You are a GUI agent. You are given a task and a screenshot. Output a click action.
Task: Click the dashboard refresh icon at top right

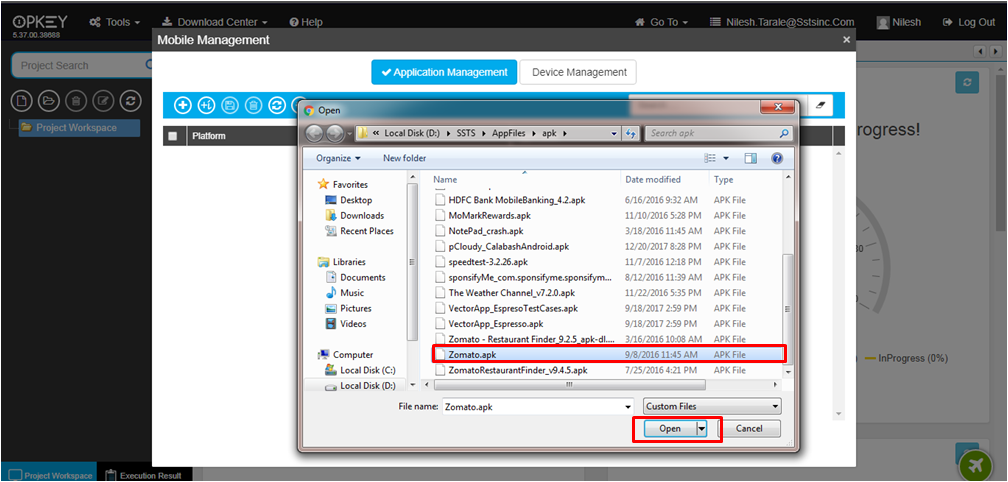point(967,83)
